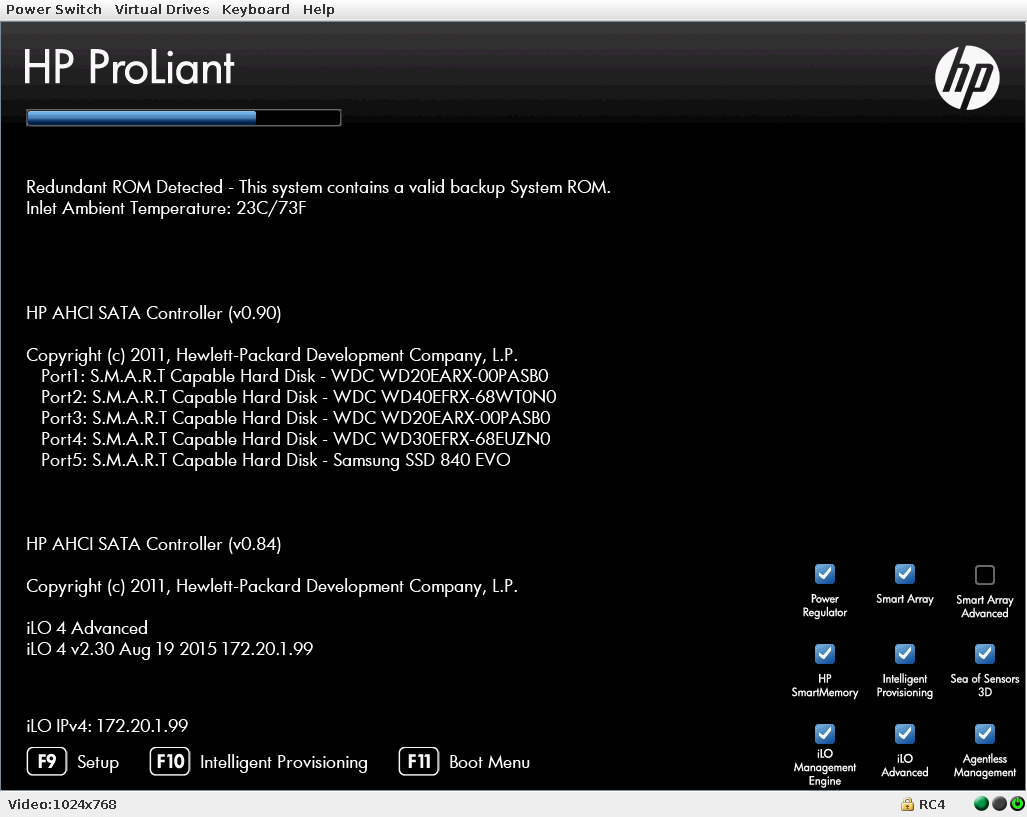The image size is (1027, 817).
Task: Click the RC4 encryption lock icon
Action: pos(907,804)
